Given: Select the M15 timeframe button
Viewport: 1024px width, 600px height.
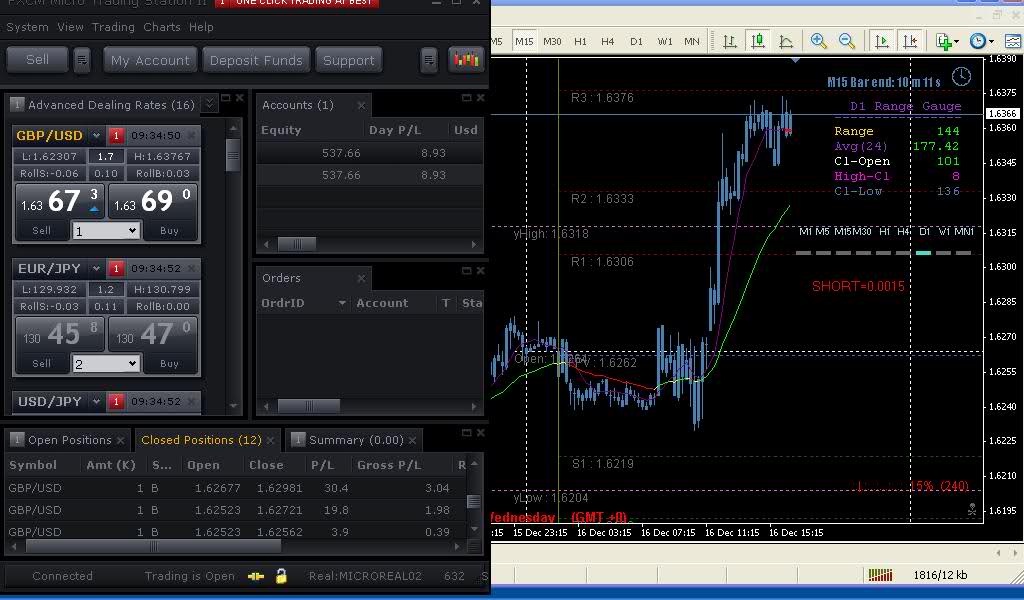Looking at the screenshot, I should (x=524, y=41).
